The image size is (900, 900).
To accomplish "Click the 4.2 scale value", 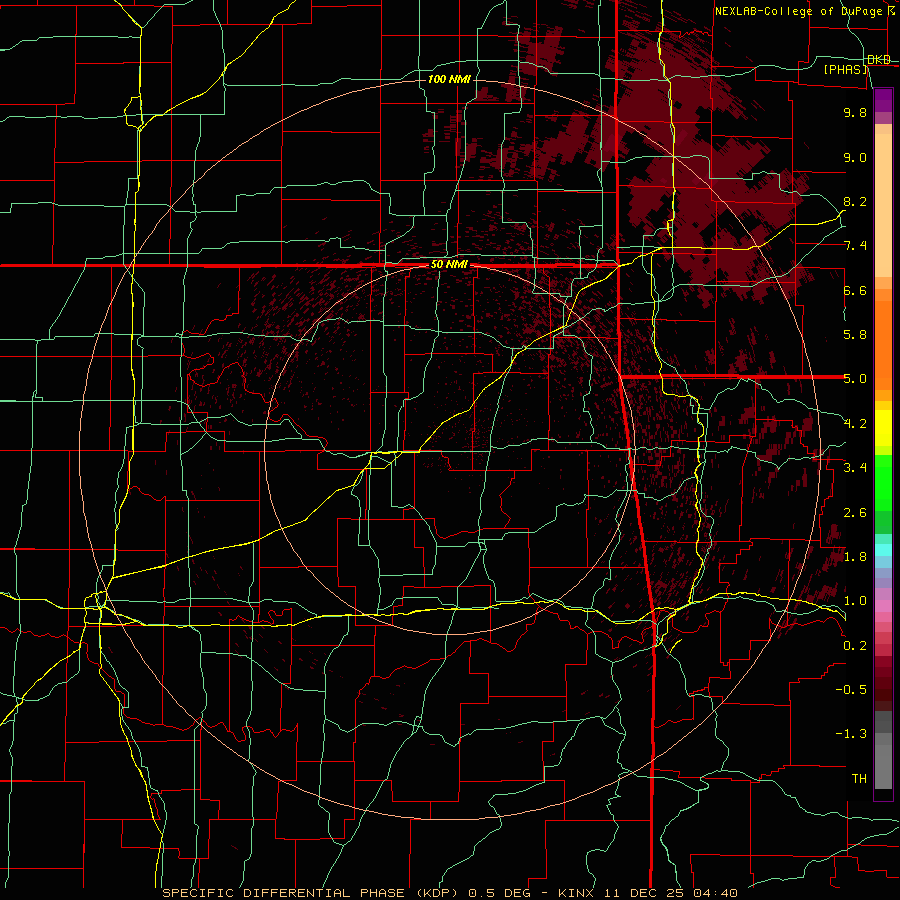I will pos(855,424).
